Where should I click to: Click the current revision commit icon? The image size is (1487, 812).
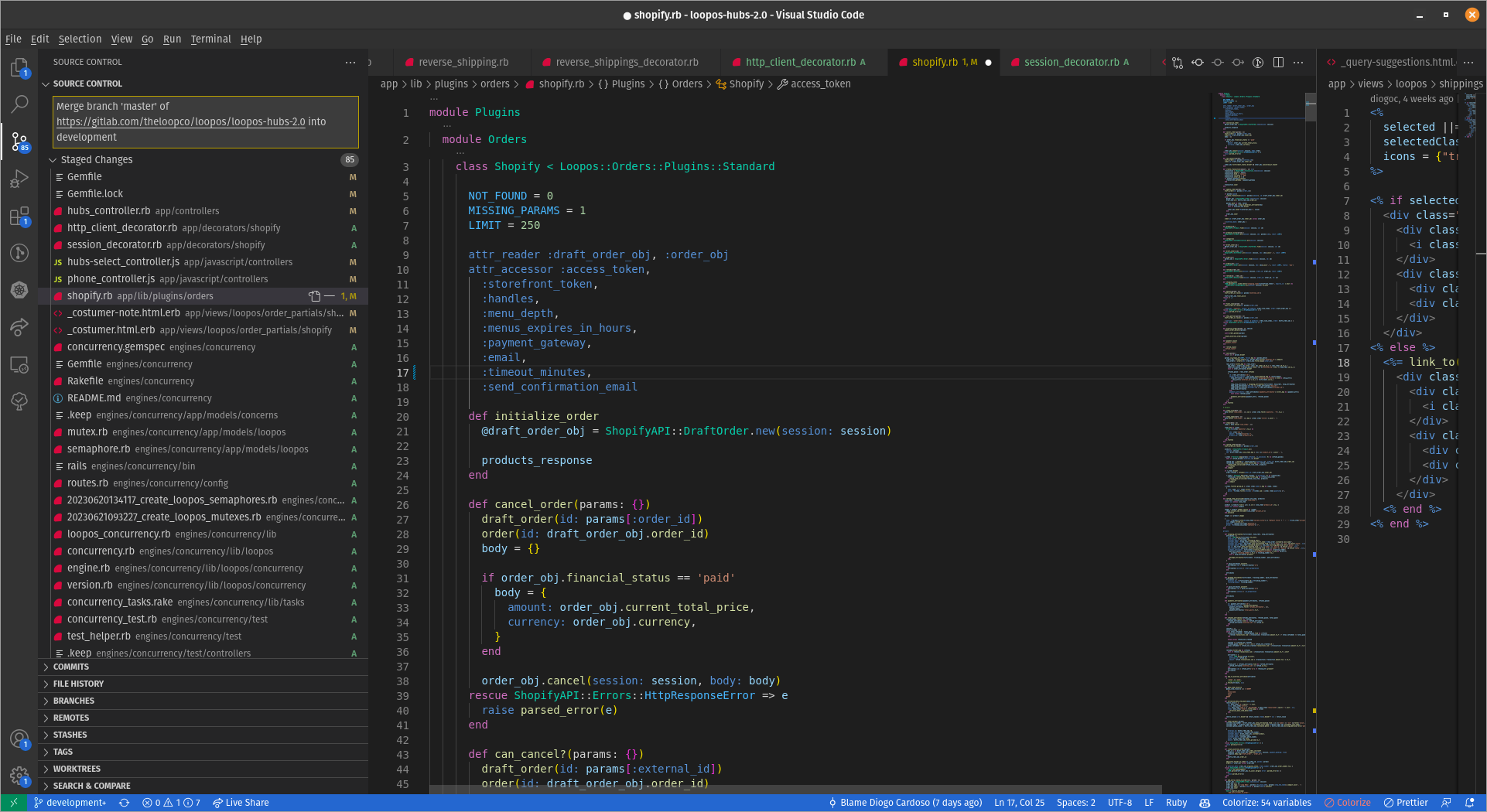(1218, 63)
